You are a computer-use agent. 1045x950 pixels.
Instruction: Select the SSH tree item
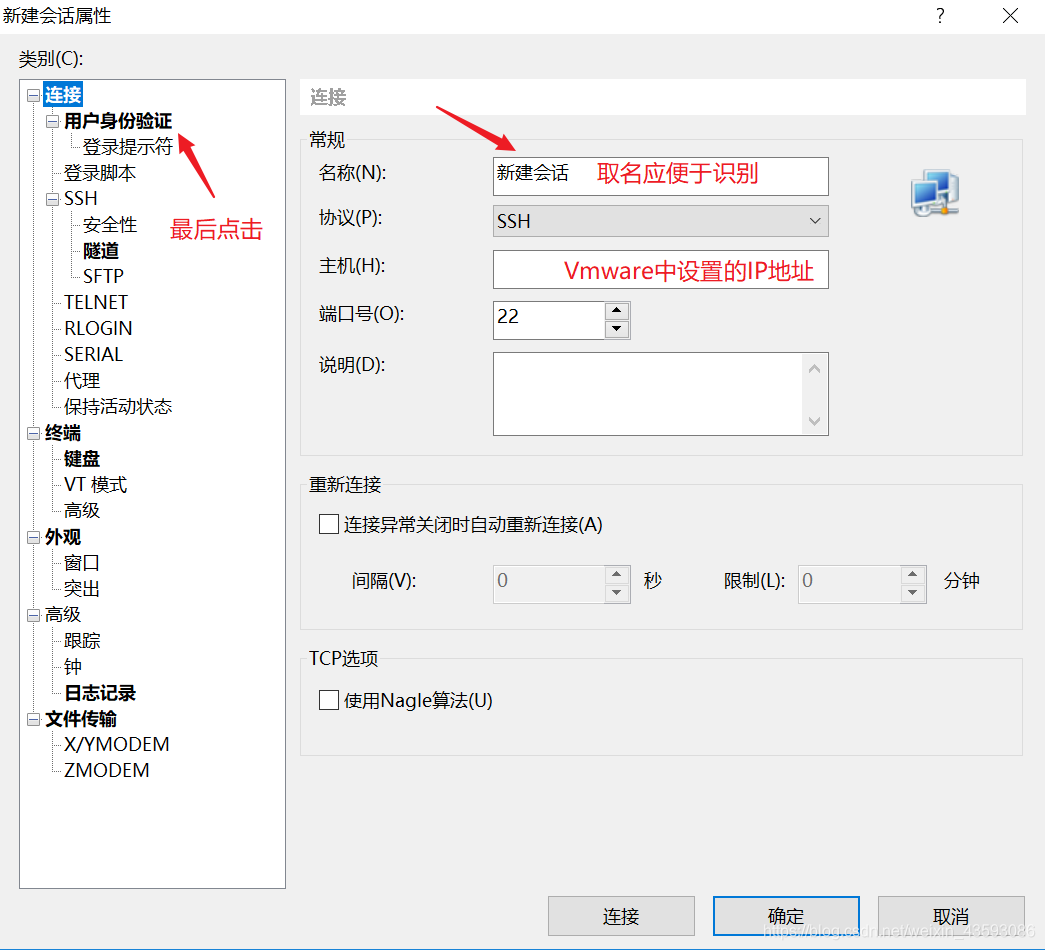(x=81, y=199)
